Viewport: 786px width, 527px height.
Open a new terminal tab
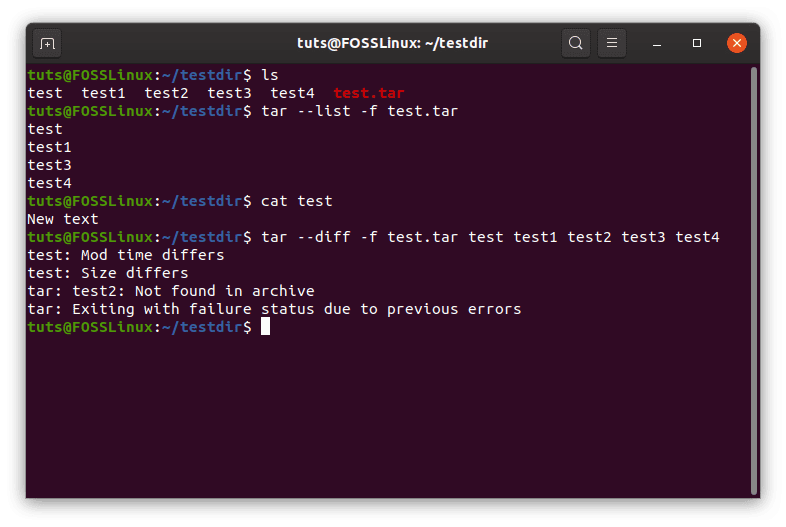pos(47,44)
